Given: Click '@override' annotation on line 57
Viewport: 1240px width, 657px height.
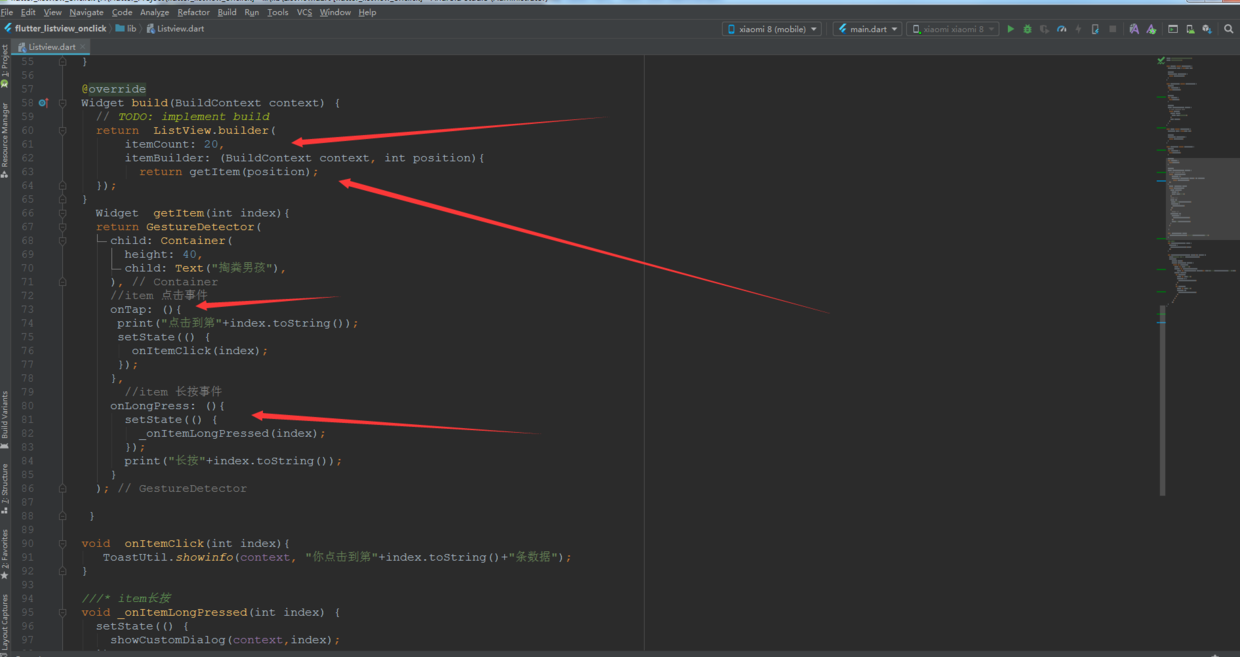Looking at the screenshot, I should [113, 89].
